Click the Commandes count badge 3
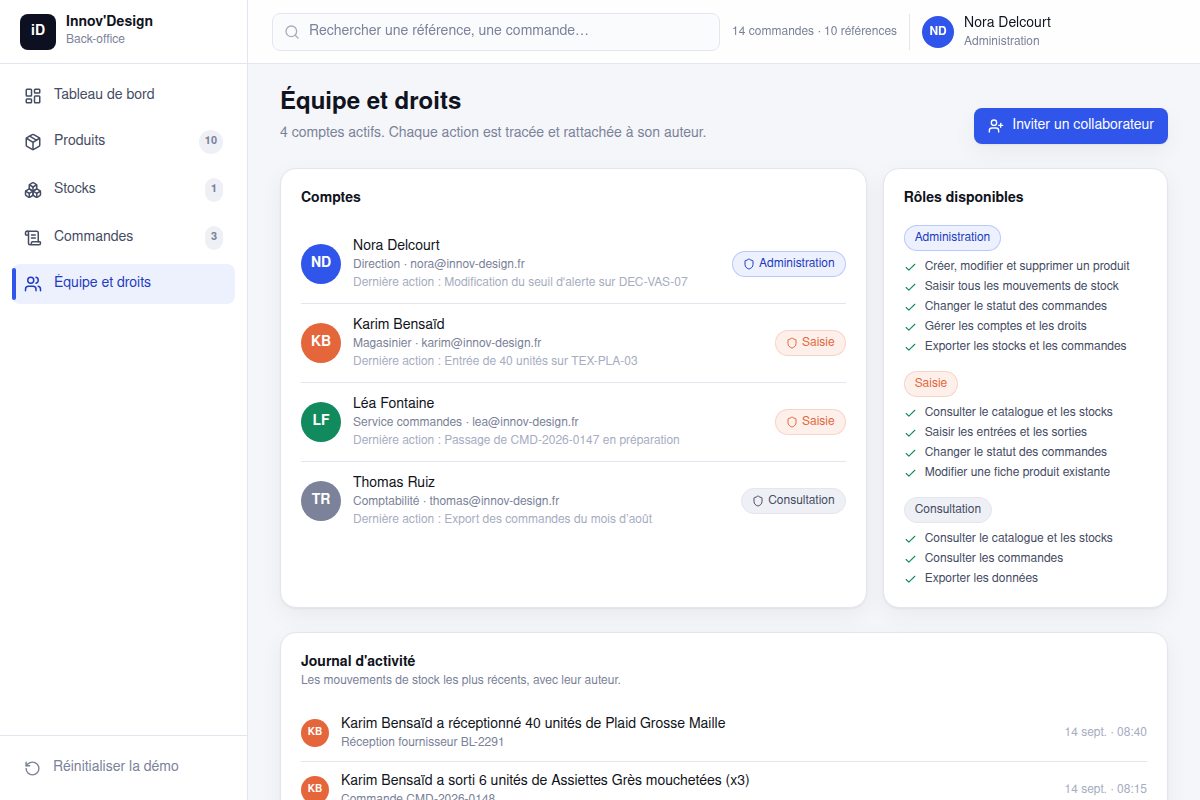1200x800 pixels. click(x=213, y=237)
